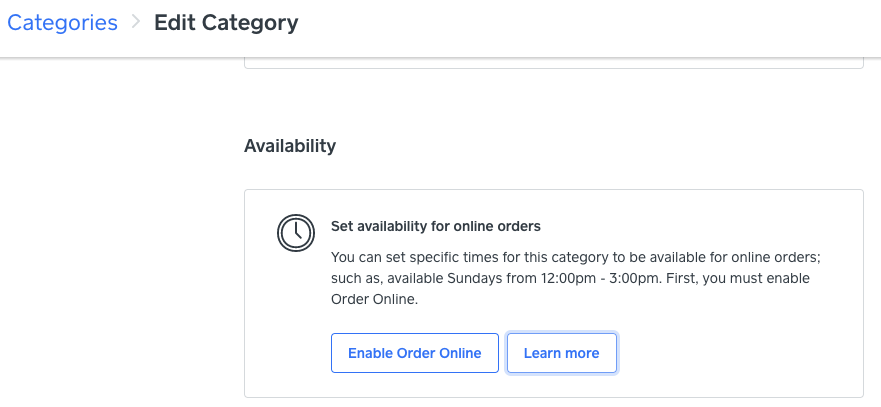Click blank area below the clock icon
The height and width of the screenshot is (407, 881).
coord(294,320)
